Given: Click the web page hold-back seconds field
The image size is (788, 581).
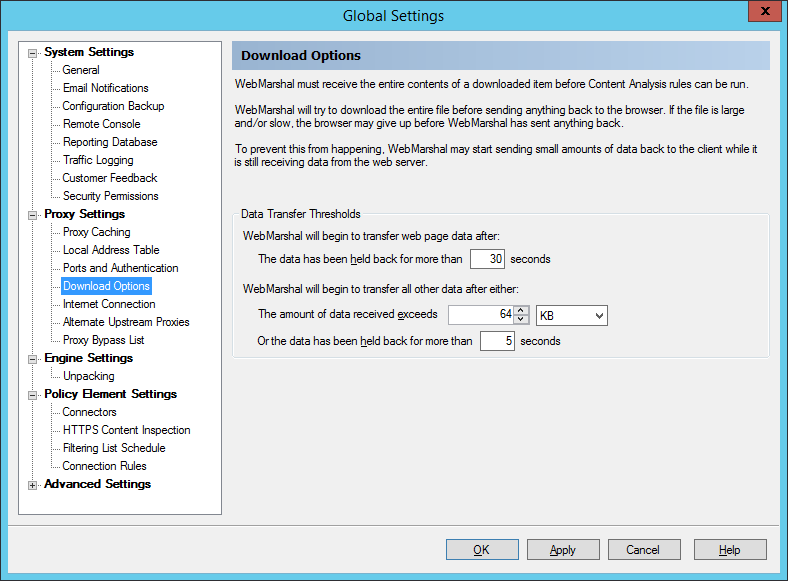Looking at the screenshot, I should click(x=487, y=259).
